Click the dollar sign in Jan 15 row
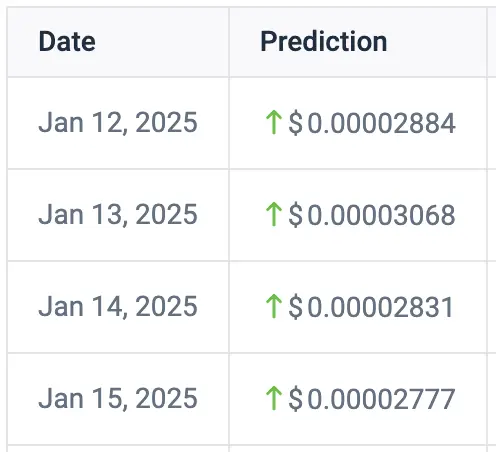 [296, 399]
